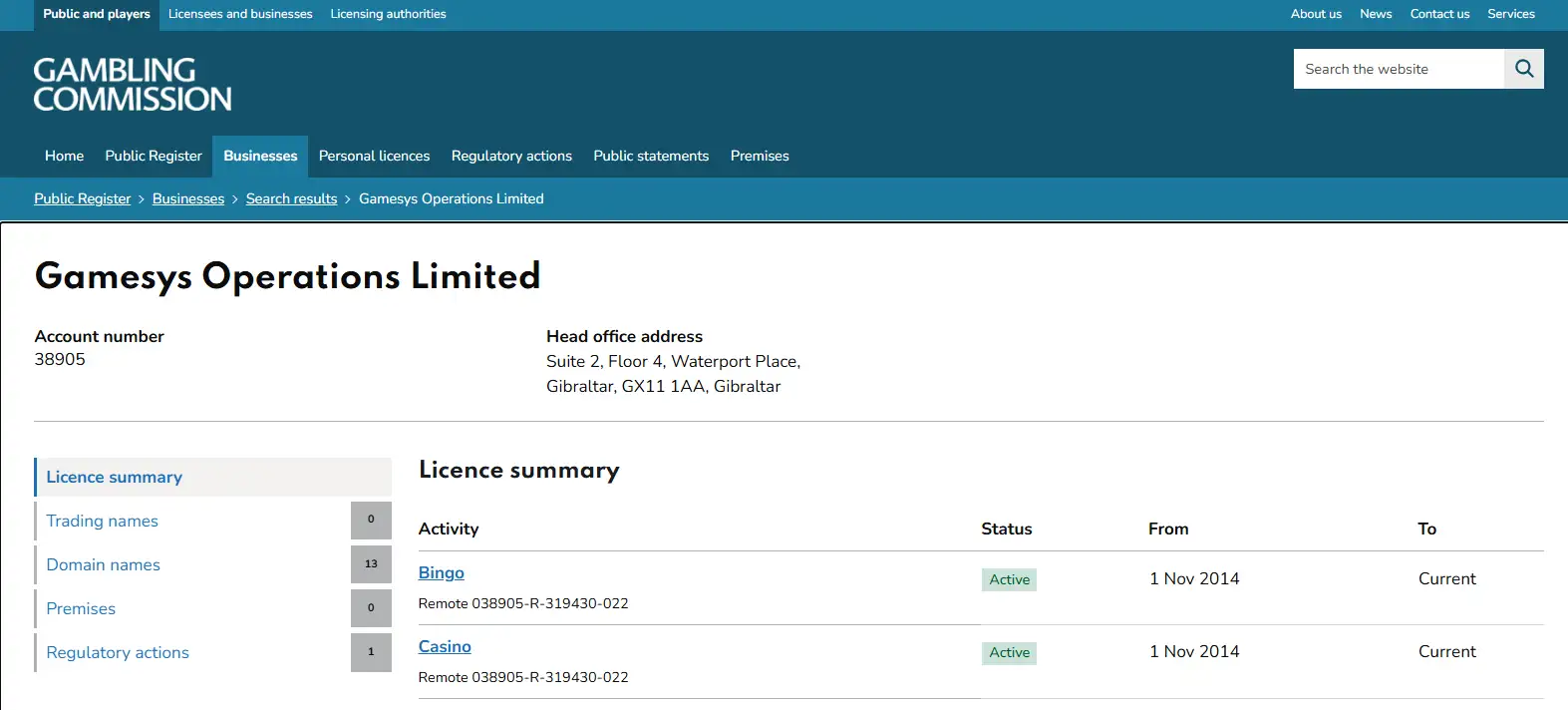The width and height of the screenshot is (1568, 710).
Task: Focus the Search the website field
Action: pyautogui.click(x=1399, y=69)
